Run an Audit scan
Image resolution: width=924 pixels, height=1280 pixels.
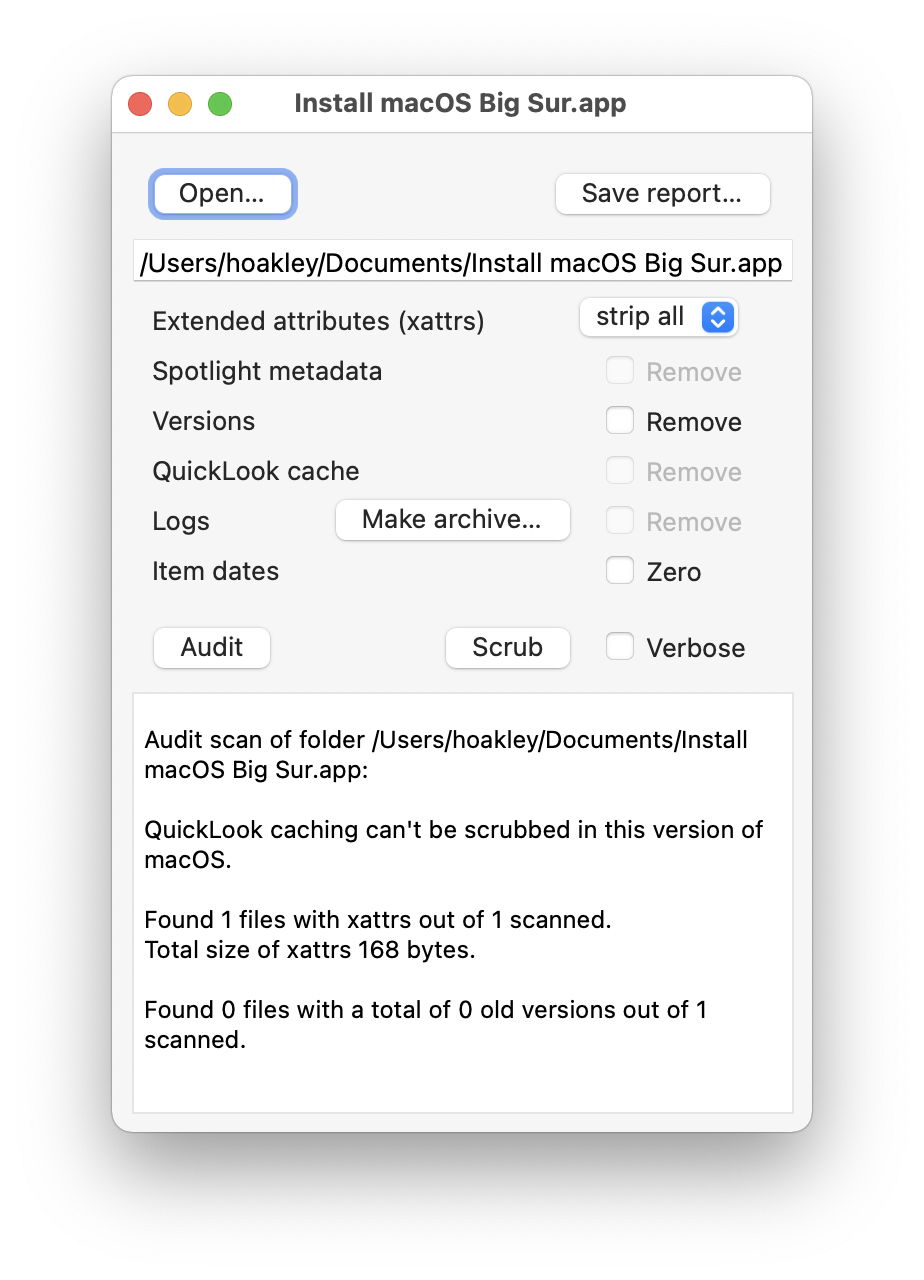tap(211, 648)
